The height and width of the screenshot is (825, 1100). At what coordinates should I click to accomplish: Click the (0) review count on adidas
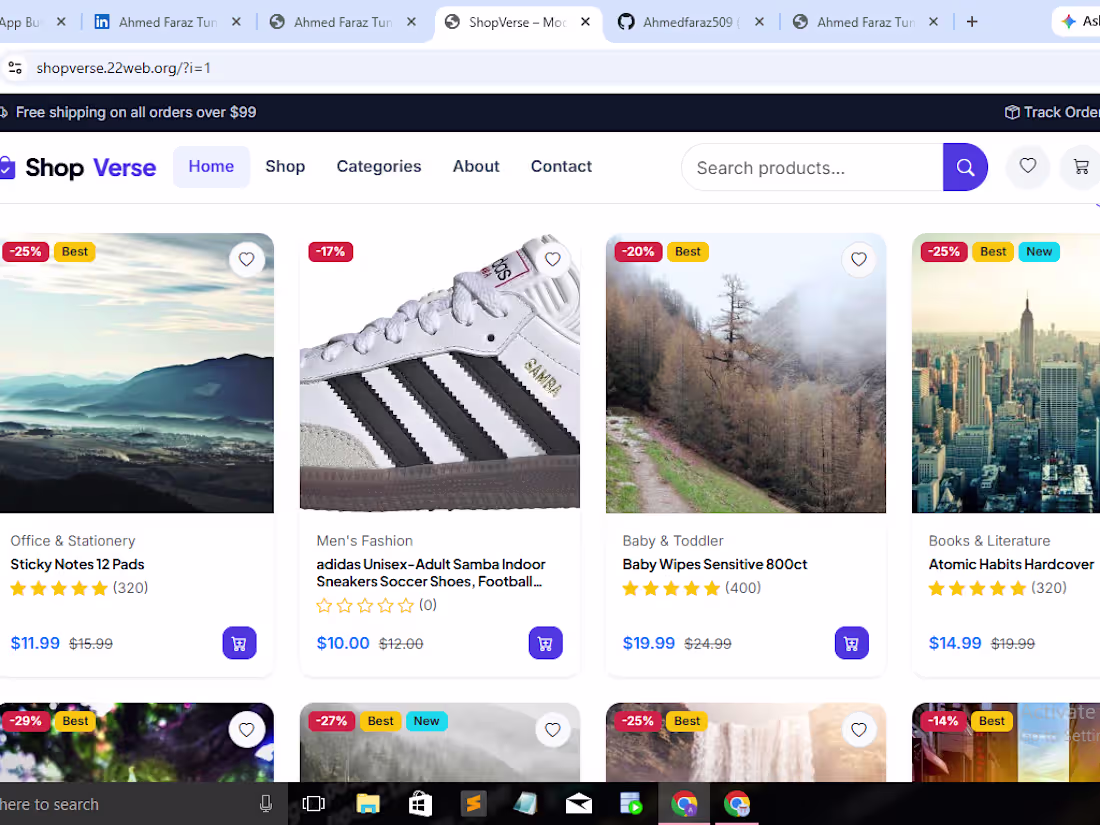428,605
